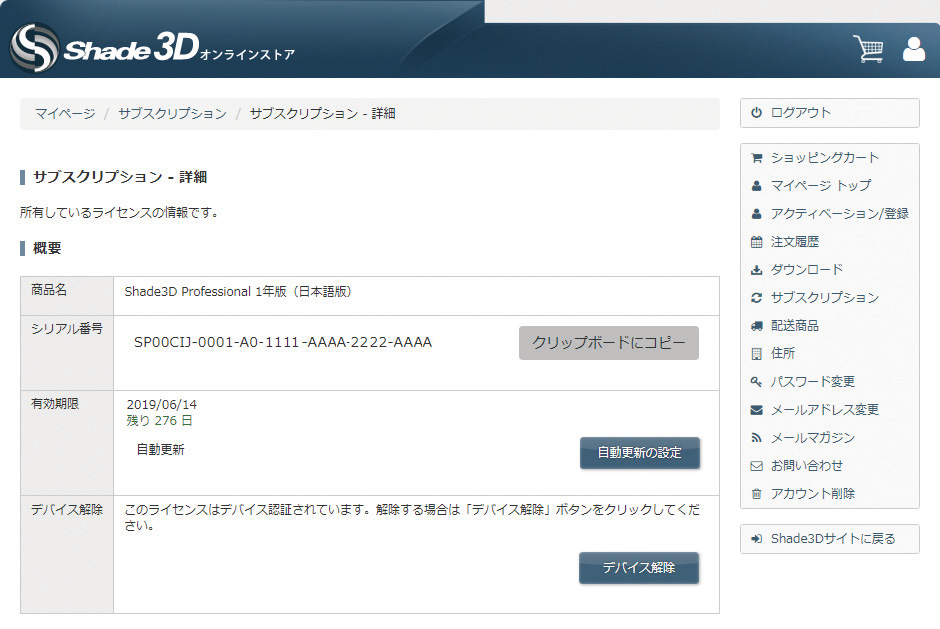Go to マイページ トップ in sidebar

pyautogui.click(x=821, y=186)
